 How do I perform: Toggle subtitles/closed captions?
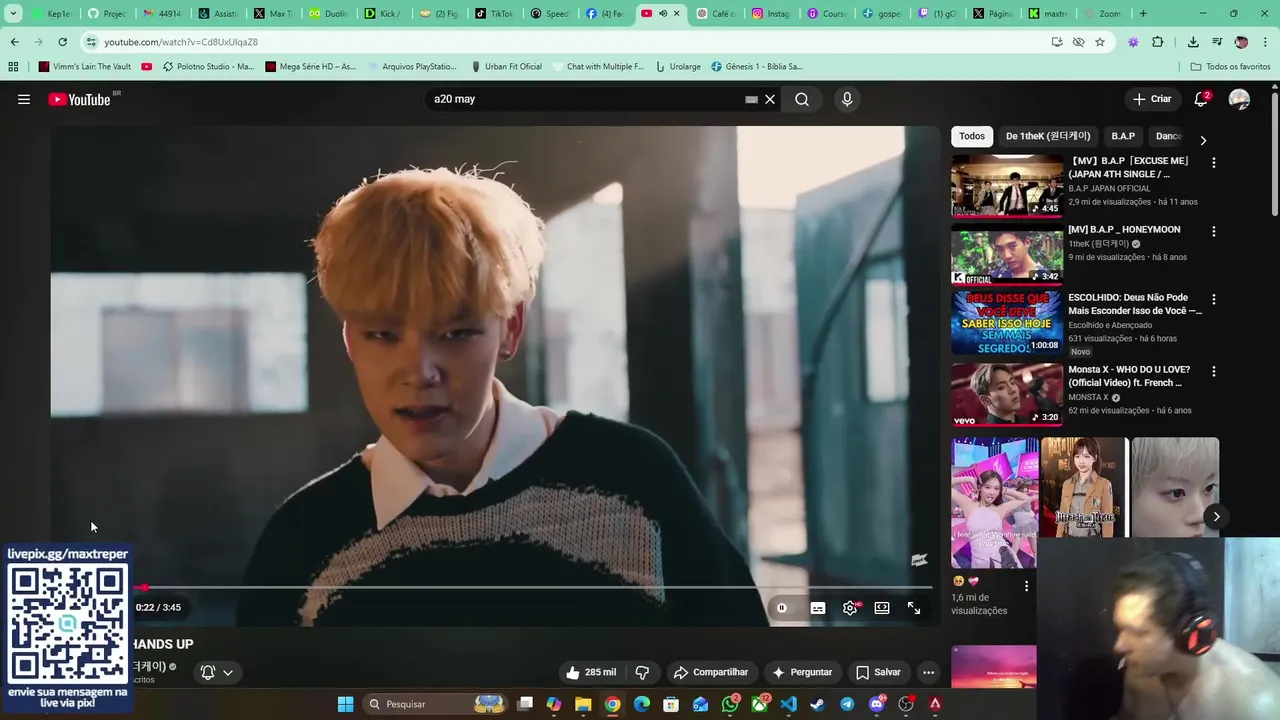pos(818,608)
